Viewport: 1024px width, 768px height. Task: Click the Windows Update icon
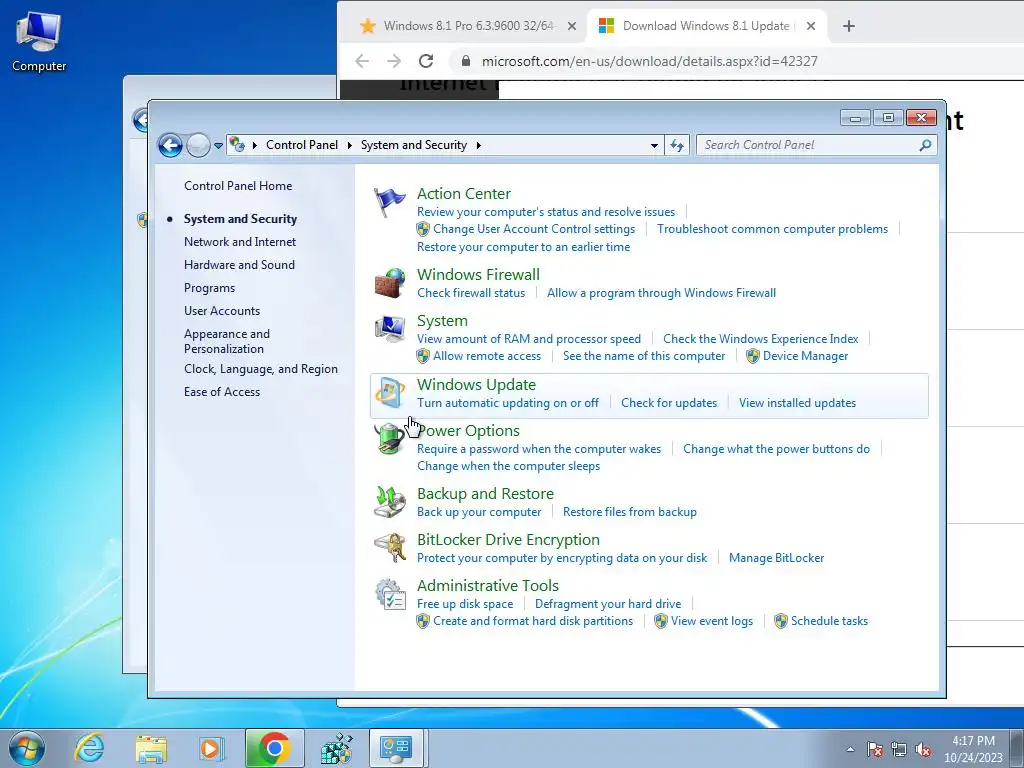(x=390, y=393)
